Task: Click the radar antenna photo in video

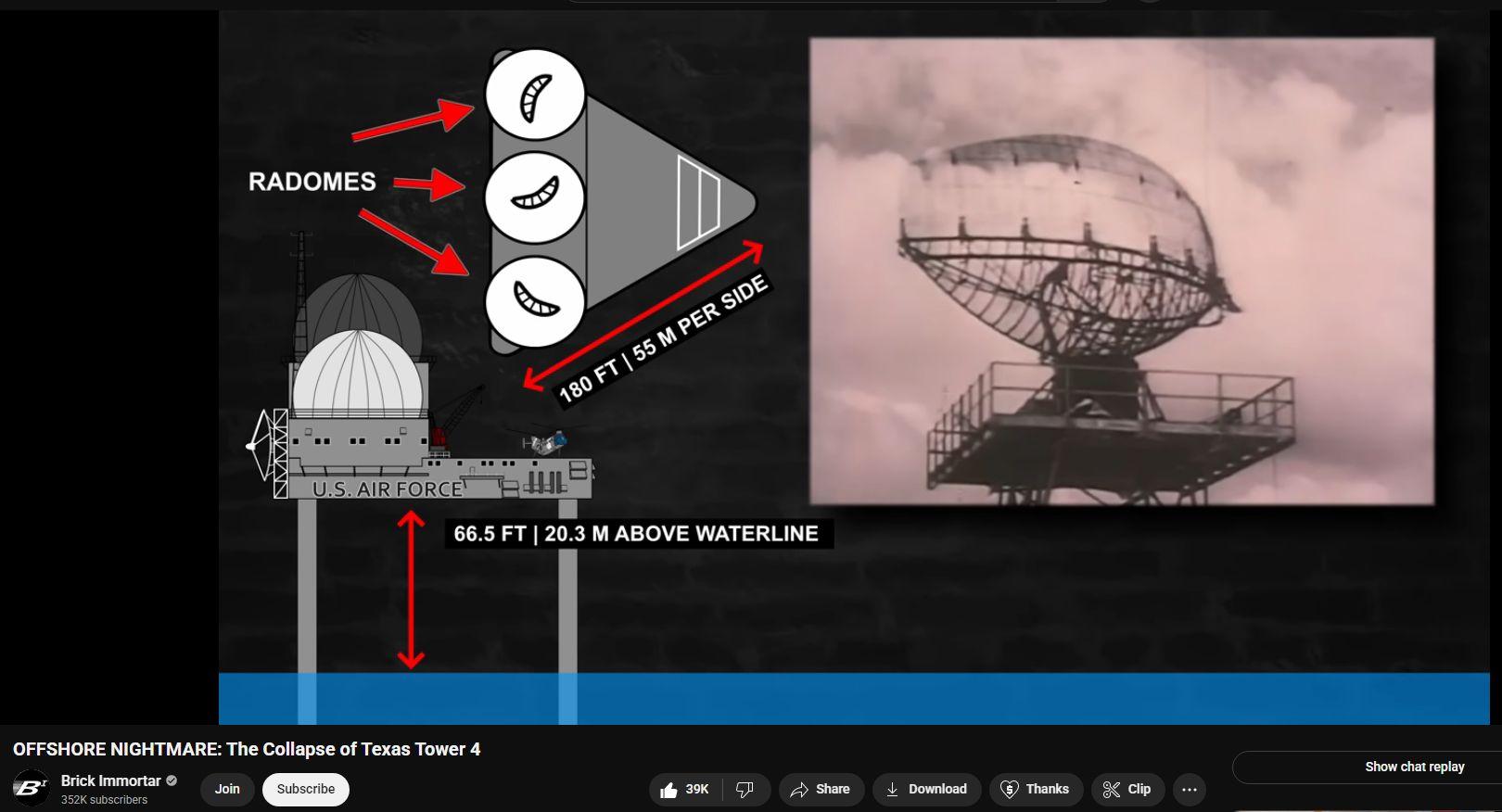Action: click(x=1121, y=272)
